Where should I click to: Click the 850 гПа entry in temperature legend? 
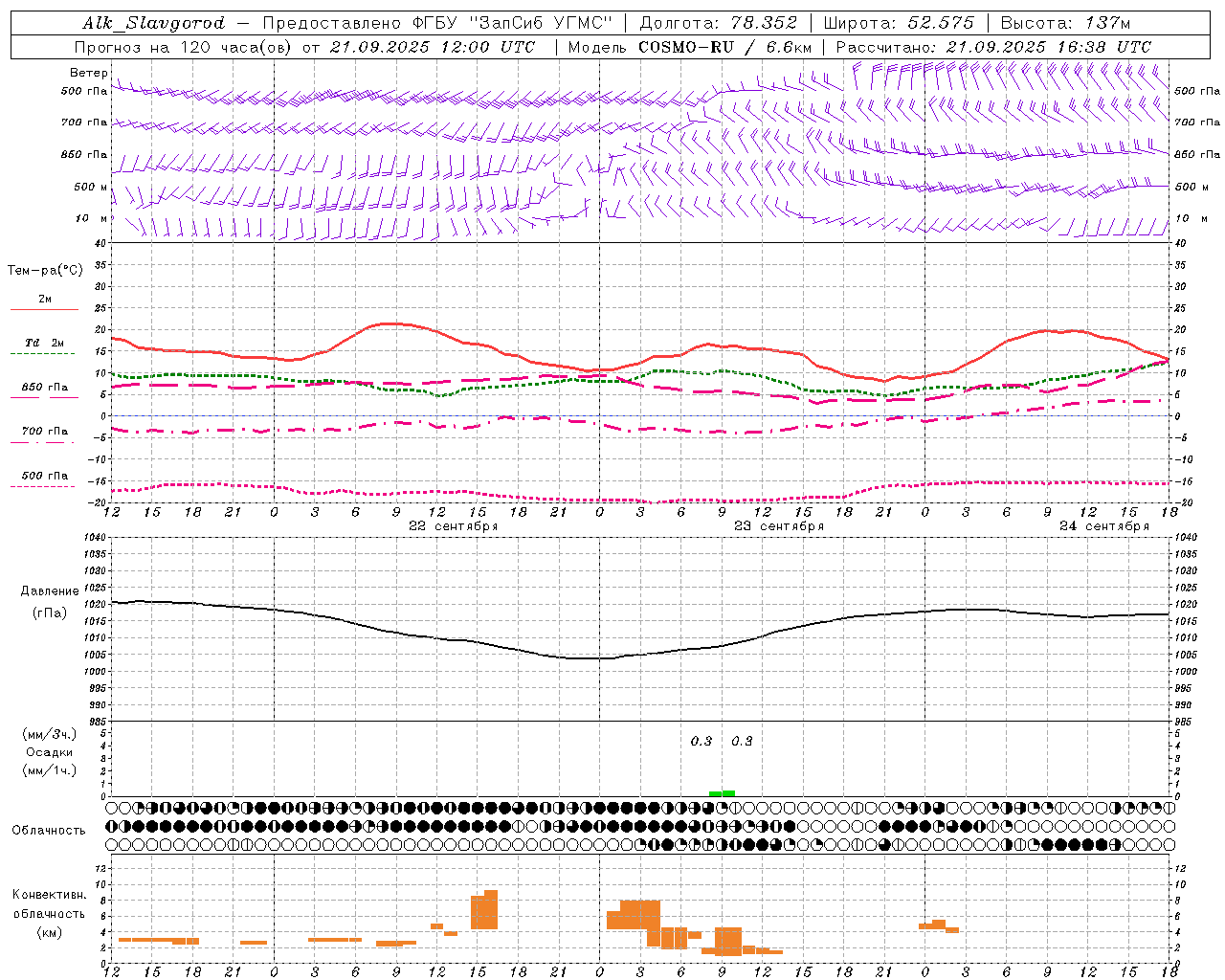coord(44,388)
